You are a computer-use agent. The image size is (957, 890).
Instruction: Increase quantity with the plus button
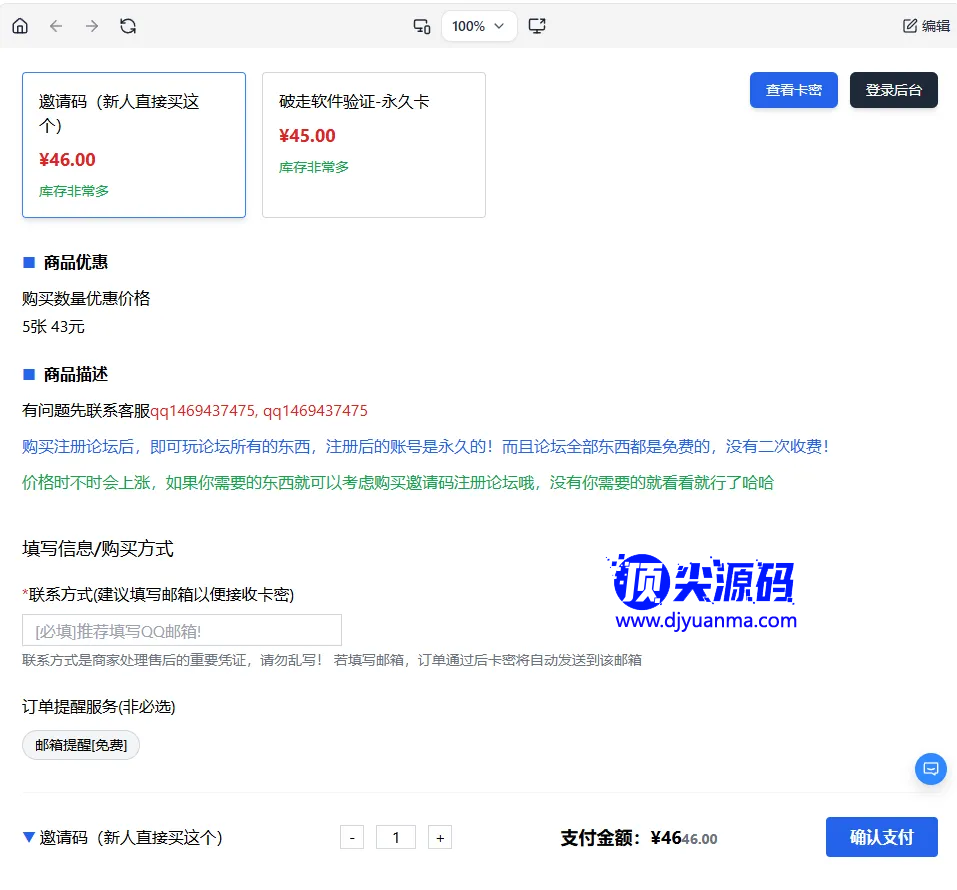[x=440, y=838]
